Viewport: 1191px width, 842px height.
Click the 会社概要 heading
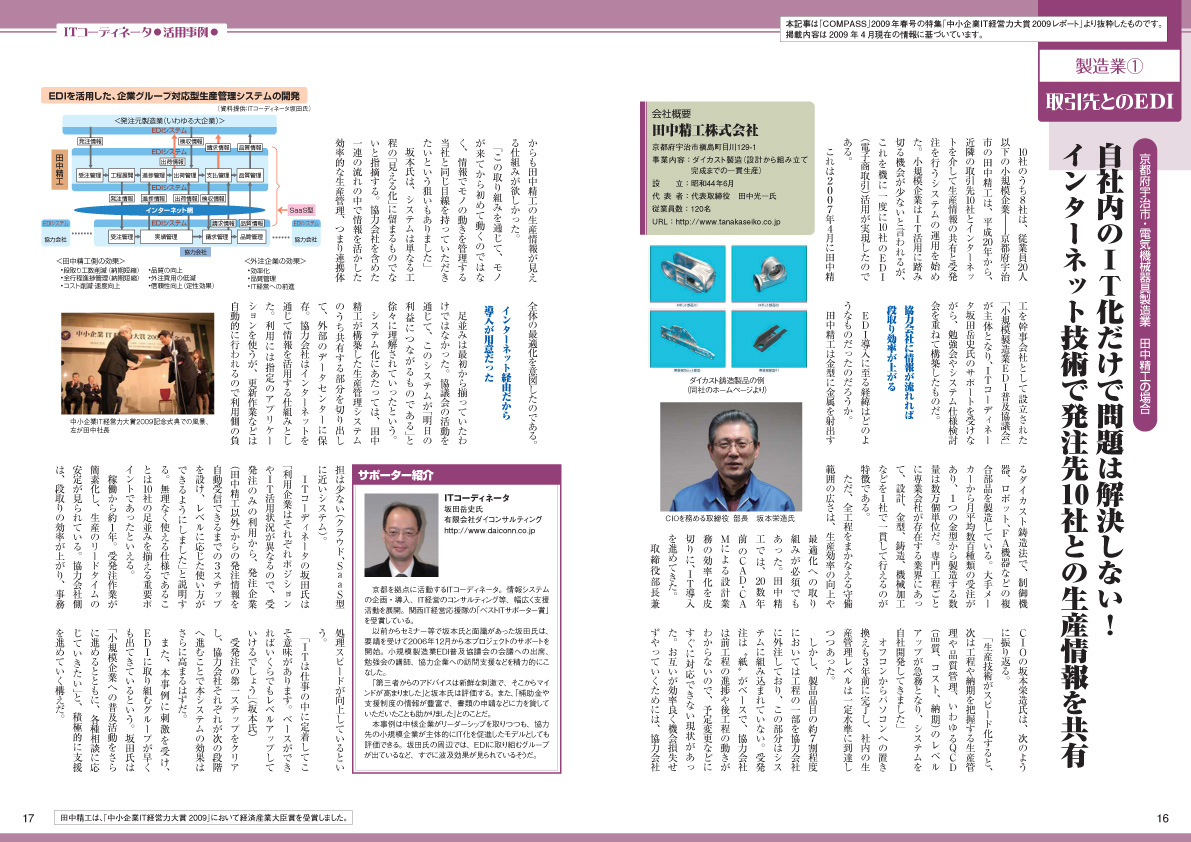(671, 114)
